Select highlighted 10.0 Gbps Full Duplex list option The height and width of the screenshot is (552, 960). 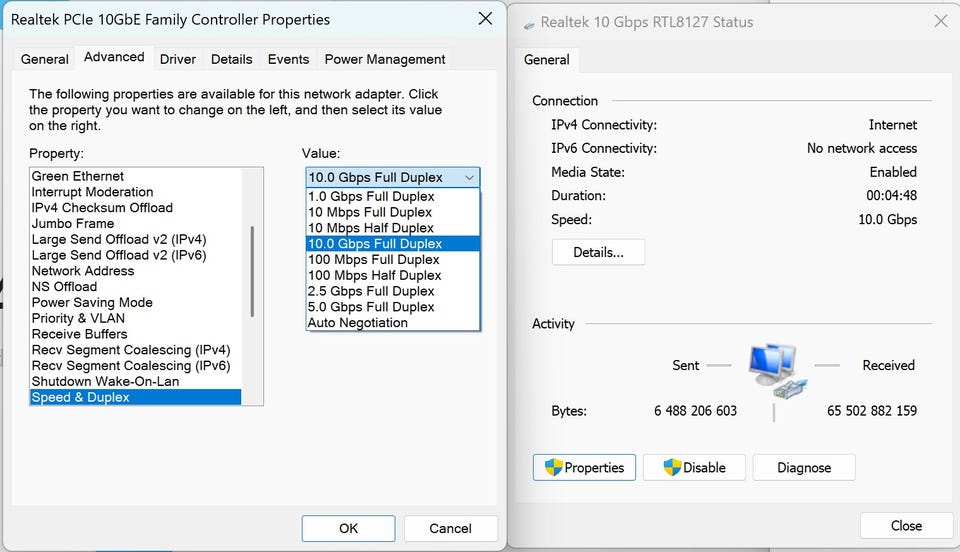[x=392, y=244]
